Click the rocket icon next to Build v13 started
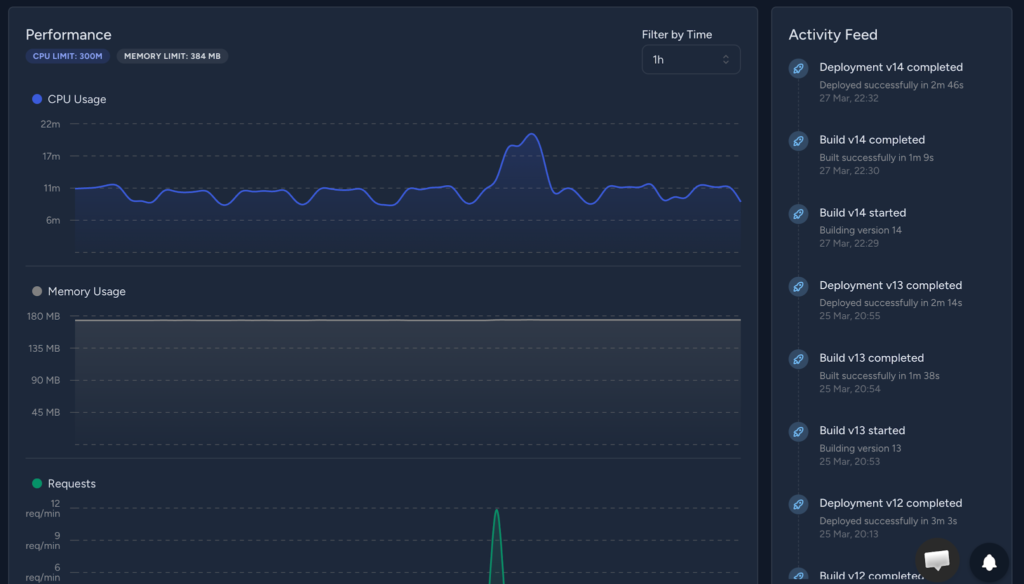Viewport: 1024px width, 584px height. (797, 431)
